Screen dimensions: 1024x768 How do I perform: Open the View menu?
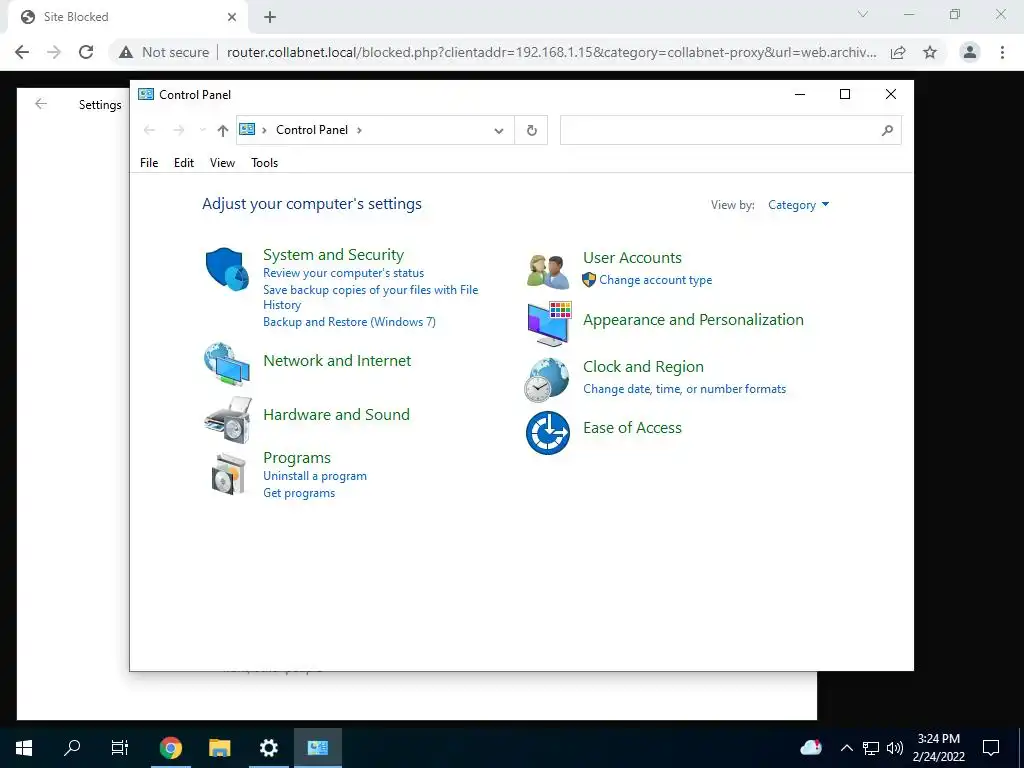coord(222,163)
